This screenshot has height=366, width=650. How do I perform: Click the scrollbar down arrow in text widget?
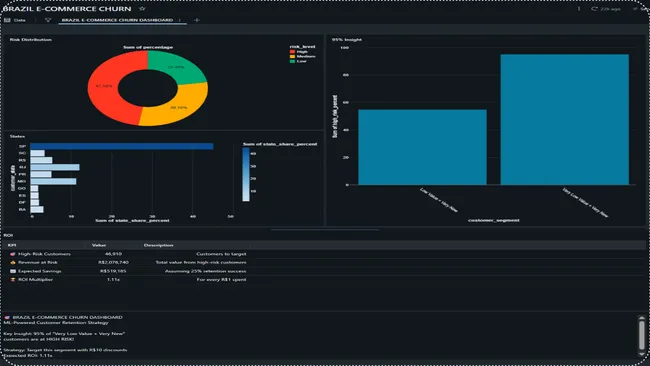642,354
